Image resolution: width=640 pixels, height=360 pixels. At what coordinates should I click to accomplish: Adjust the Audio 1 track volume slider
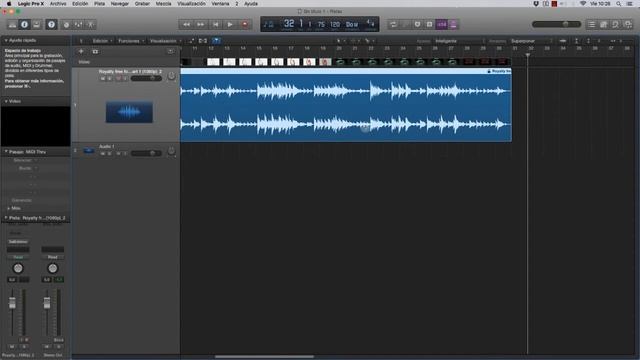[x=146, y=153]
